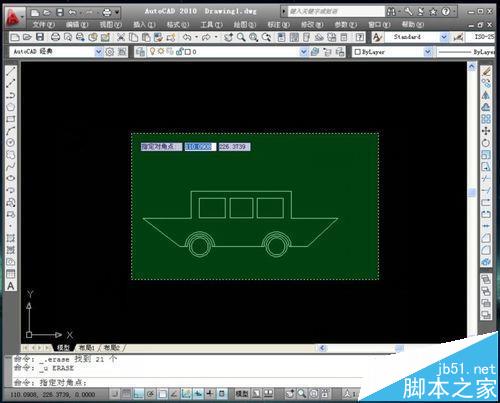Expand the AutoCAD 经典 workspace dropdown
500x403 pixels.
tap(99, 52)
